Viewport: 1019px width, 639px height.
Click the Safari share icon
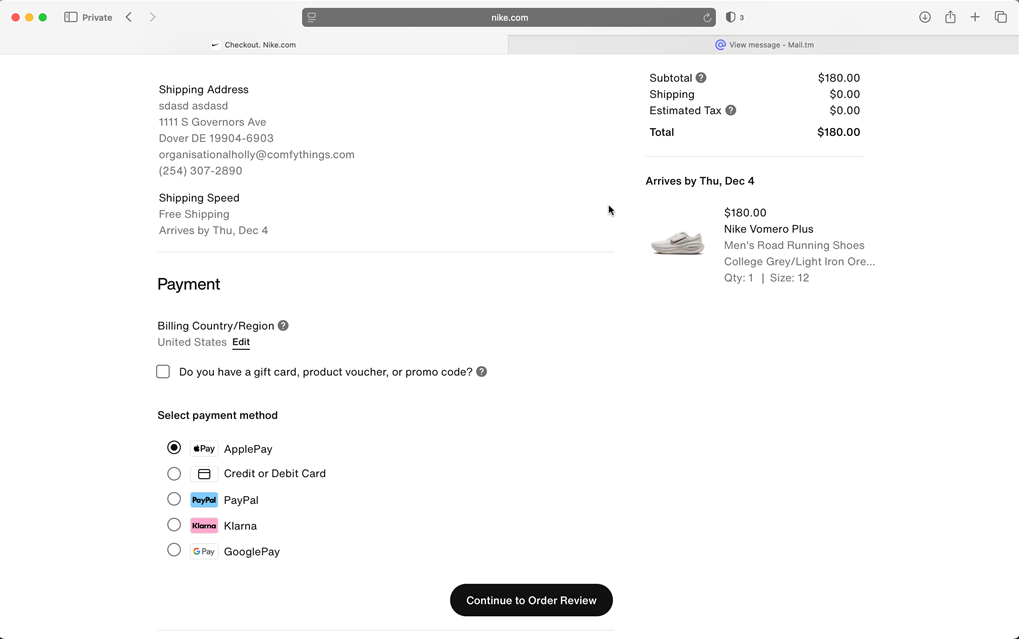949,17
